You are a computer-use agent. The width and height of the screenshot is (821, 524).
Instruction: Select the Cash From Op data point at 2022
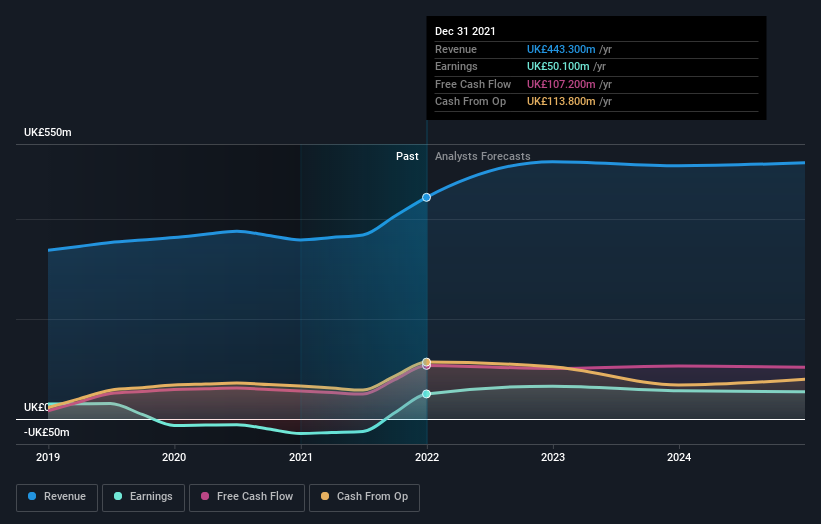427,362
